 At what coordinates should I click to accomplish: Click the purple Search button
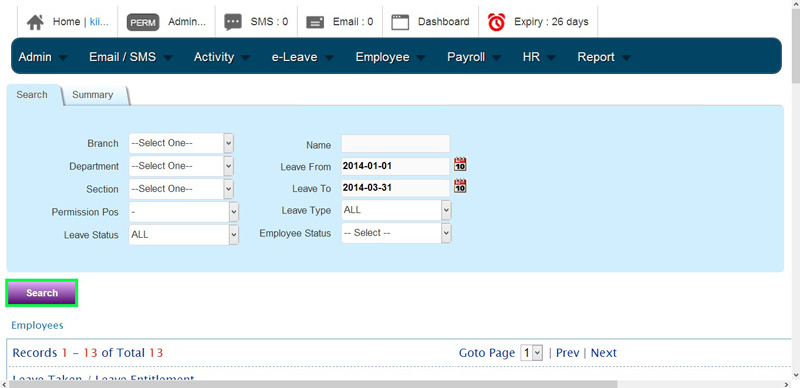pos(42,293)
